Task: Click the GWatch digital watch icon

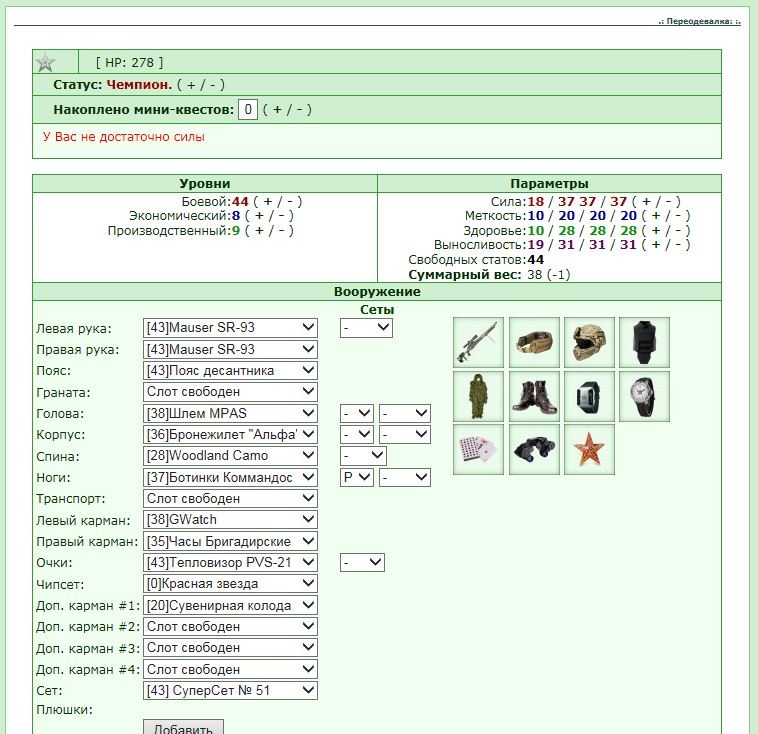Action: 589,396
